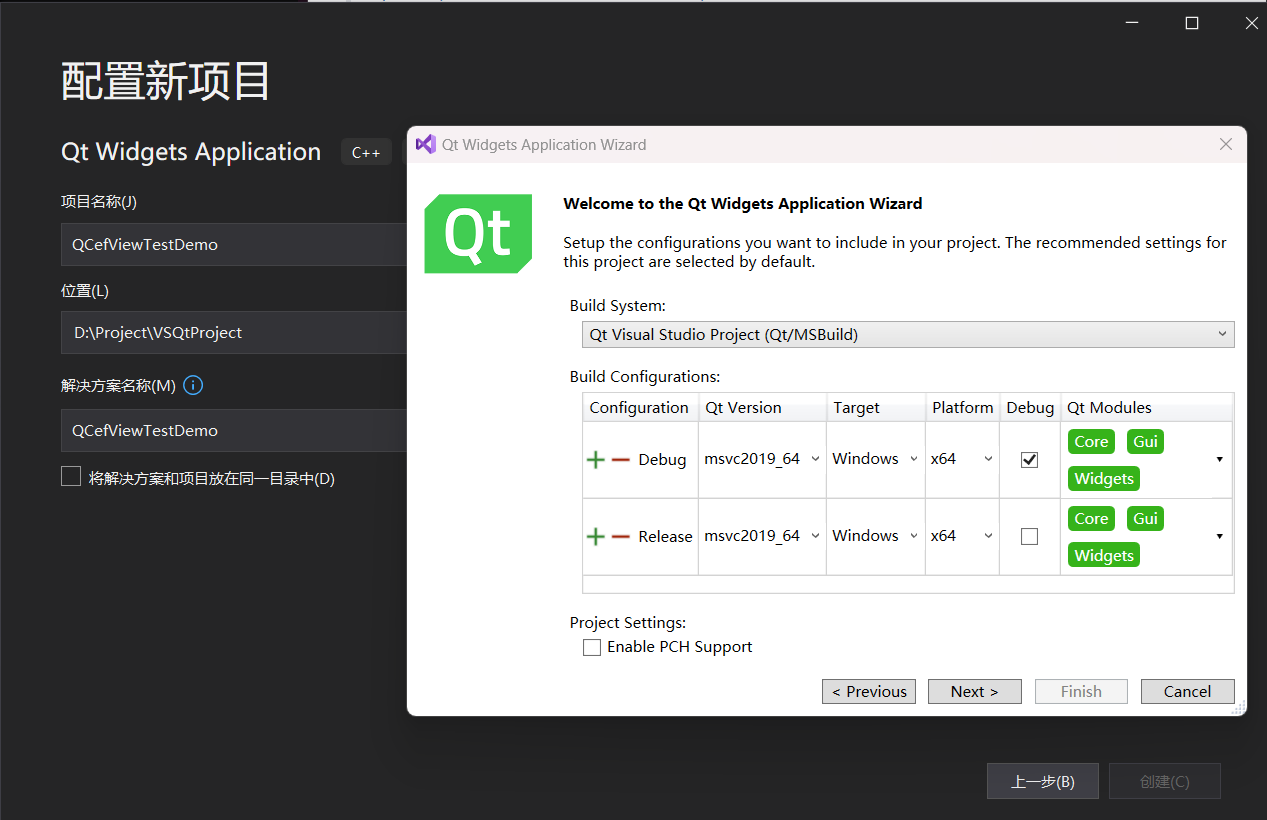Add a configuration using Debug row plus icon
This screenshot has width=1267, height=820.
(x=596, y=460)
